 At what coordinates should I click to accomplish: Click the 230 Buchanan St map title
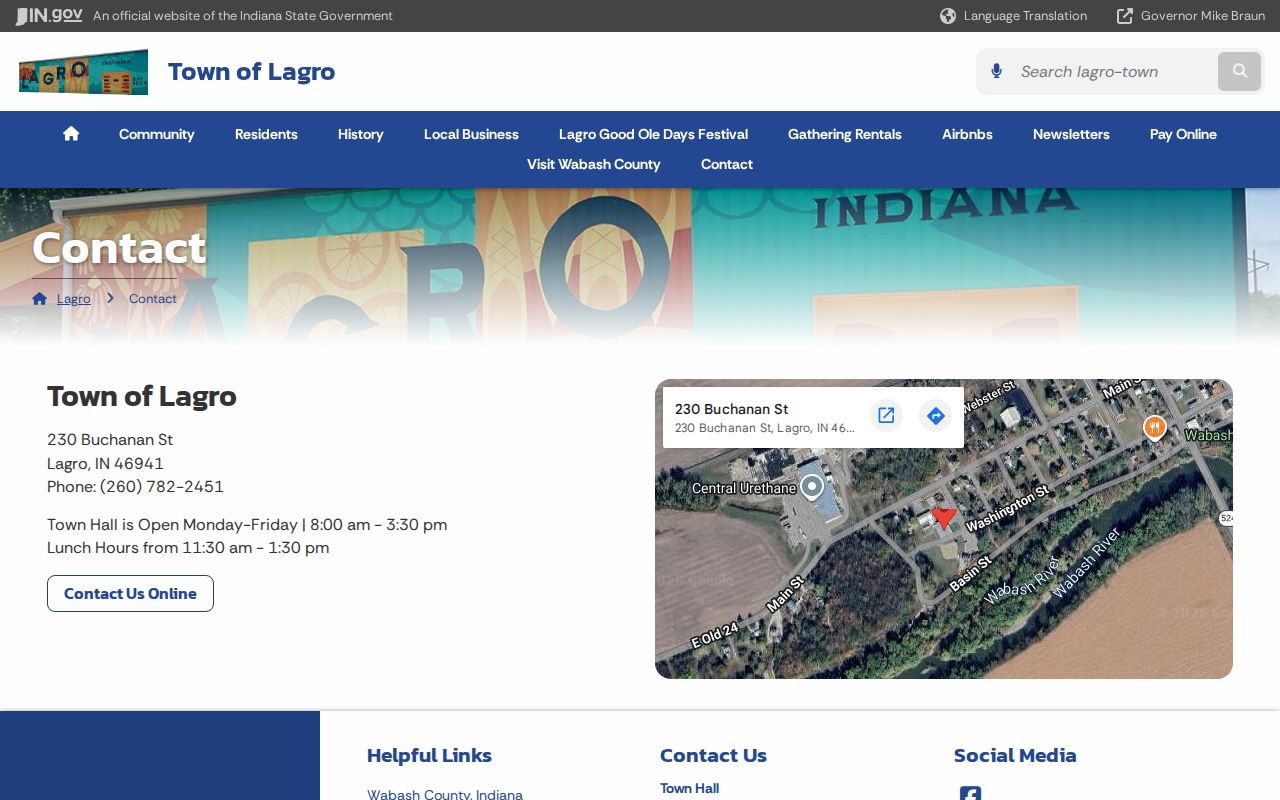click(x=731, y=408)
